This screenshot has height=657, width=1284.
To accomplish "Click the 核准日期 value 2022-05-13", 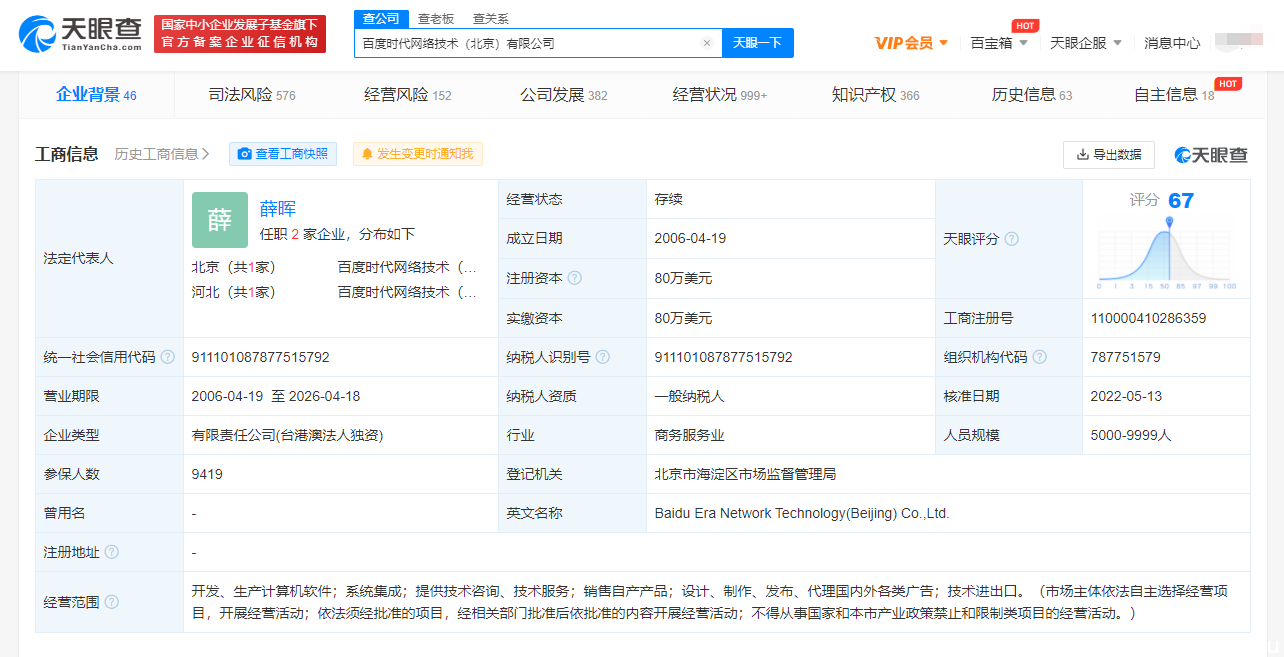I will (x=1126, y=396).
